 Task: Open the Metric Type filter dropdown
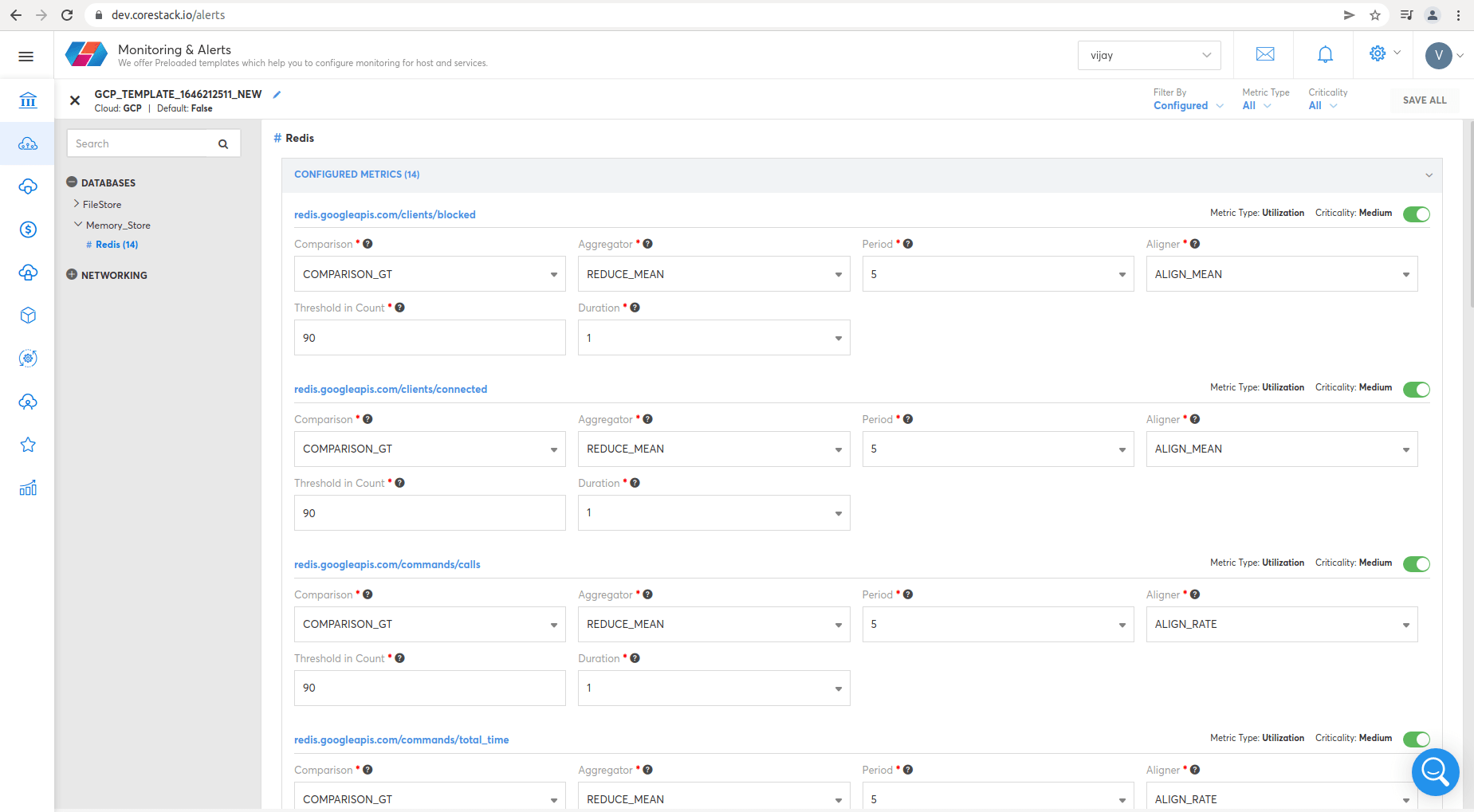click(1258, 105)
